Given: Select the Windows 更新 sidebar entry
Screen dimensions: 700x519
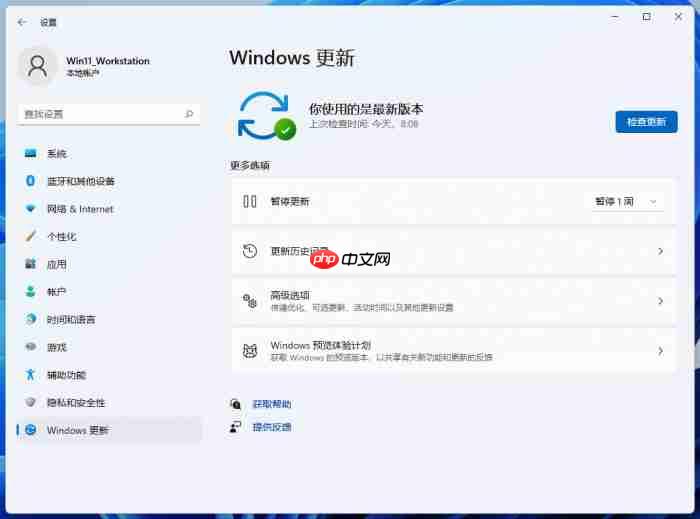Looking at the screenshot, I should pos(109,430).
